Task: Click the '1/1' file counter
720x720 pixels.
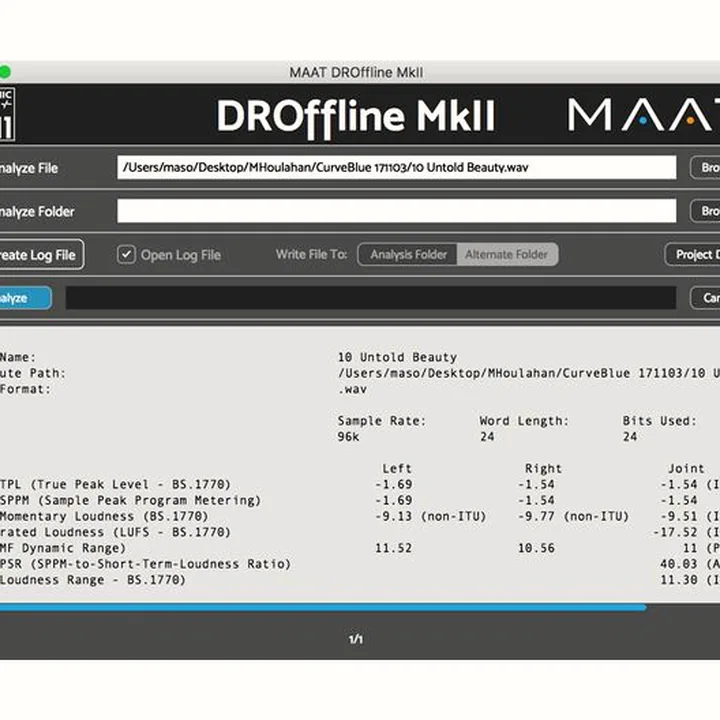Action: pos(356,639)
